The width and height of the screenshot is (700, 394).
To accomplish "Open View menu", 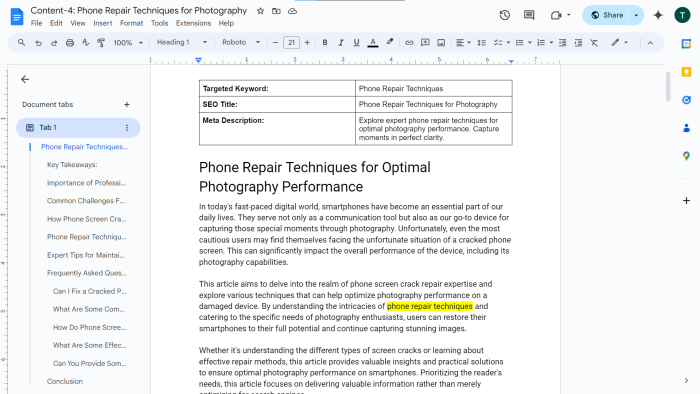I will tap(78, 23).
